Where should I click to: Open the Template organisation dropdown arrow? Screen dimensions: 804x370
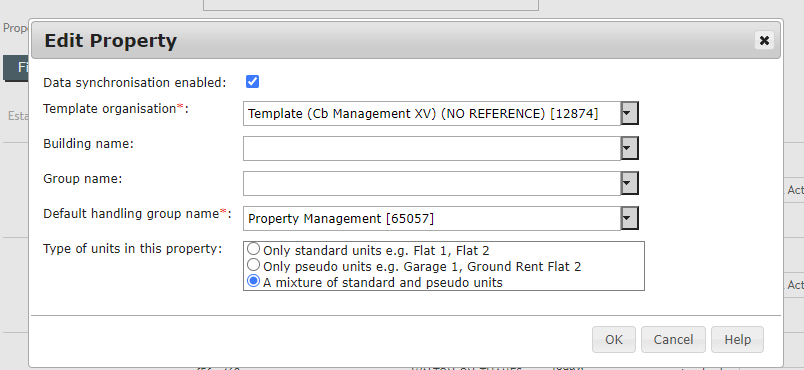[x=629, y=113]
